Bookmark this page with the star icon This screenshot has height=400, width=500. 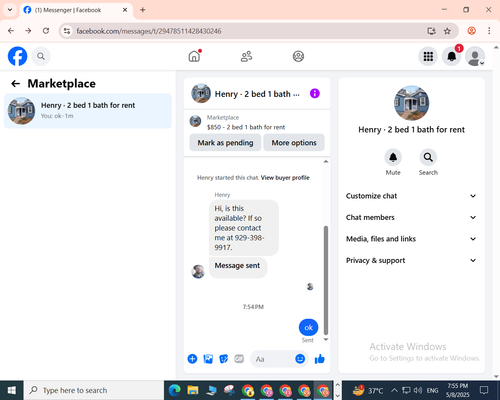coord(447,31)
